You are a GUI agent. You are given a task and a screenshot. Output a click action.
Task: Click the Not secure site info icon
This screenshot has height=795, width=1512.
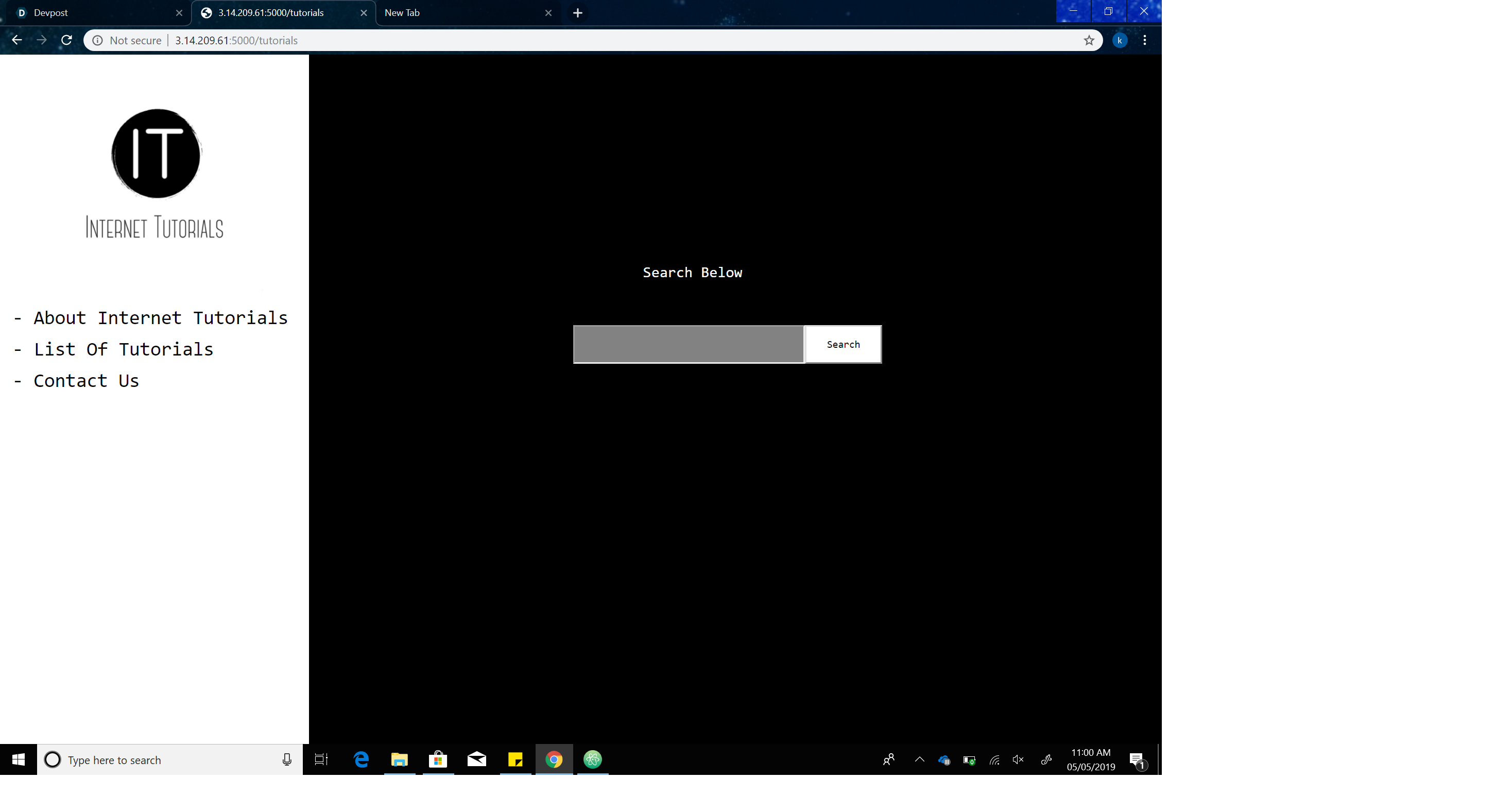97,41
